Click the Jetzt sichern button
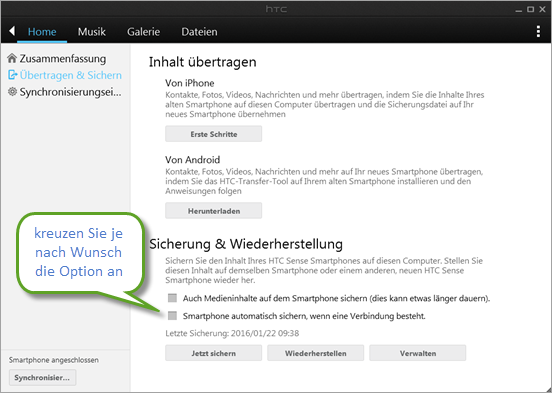This screenshot has height=393, width=552. tap(213, 353)
